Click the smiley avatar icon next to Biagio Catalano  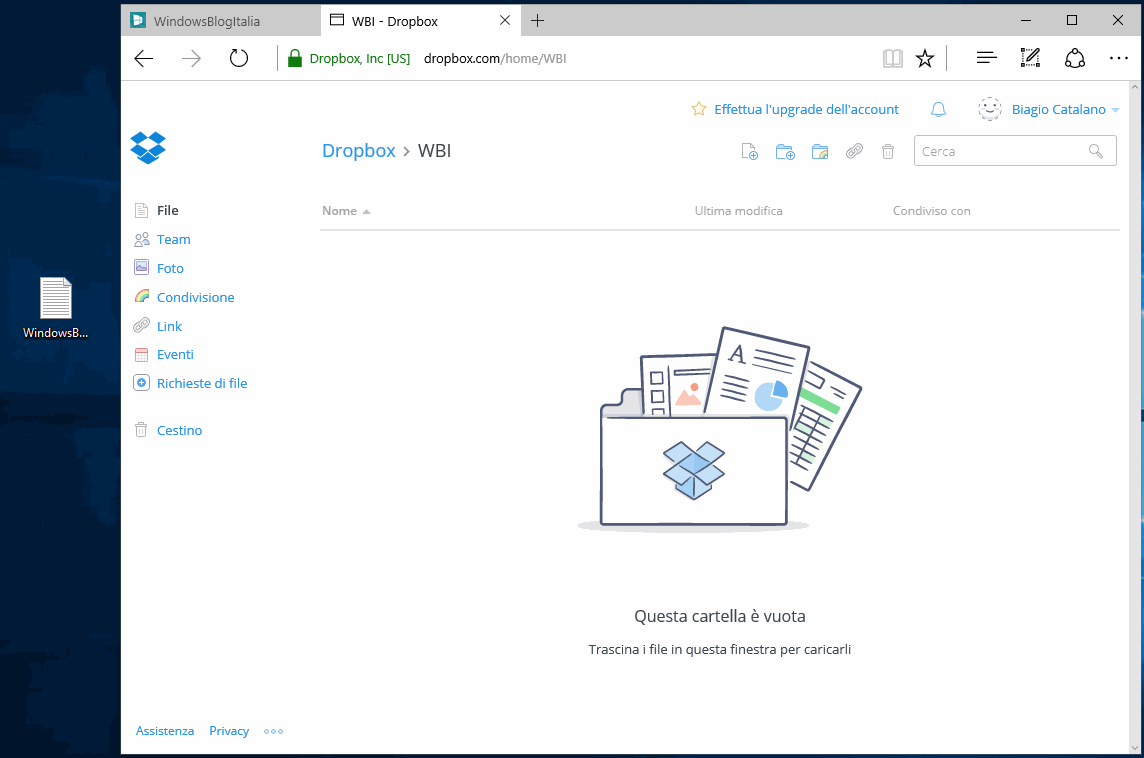click(990, 109)
